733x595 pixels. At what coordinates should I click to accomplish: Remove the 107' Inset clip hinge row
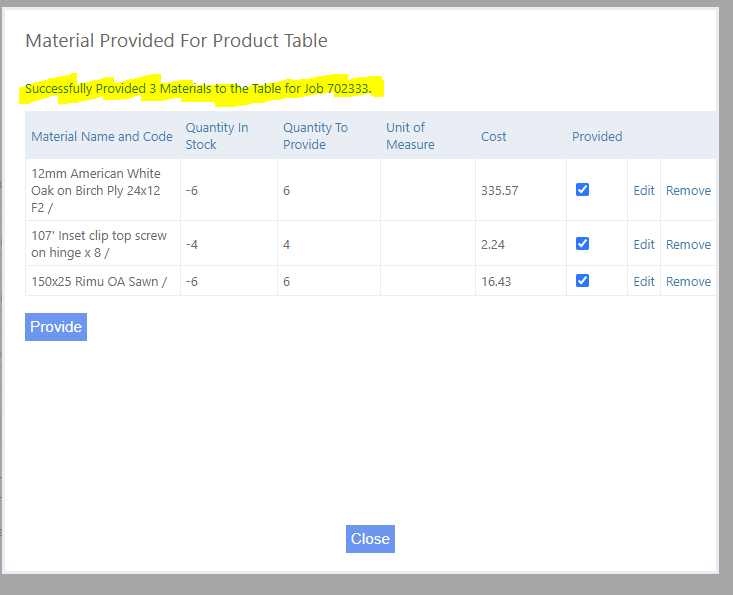[688, 244]
